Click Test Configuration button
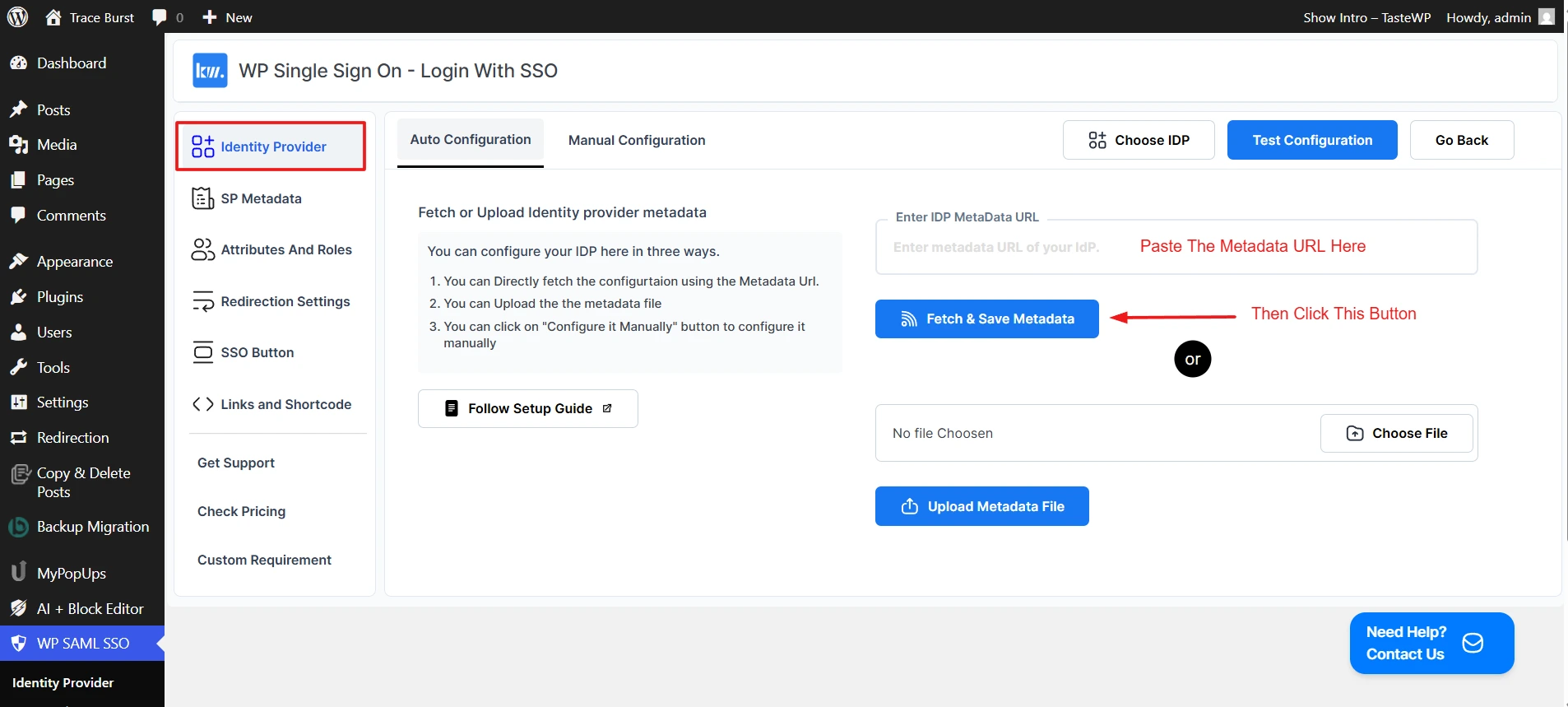Screen dimensions: 1568x707 click(x=1312, y=140)
